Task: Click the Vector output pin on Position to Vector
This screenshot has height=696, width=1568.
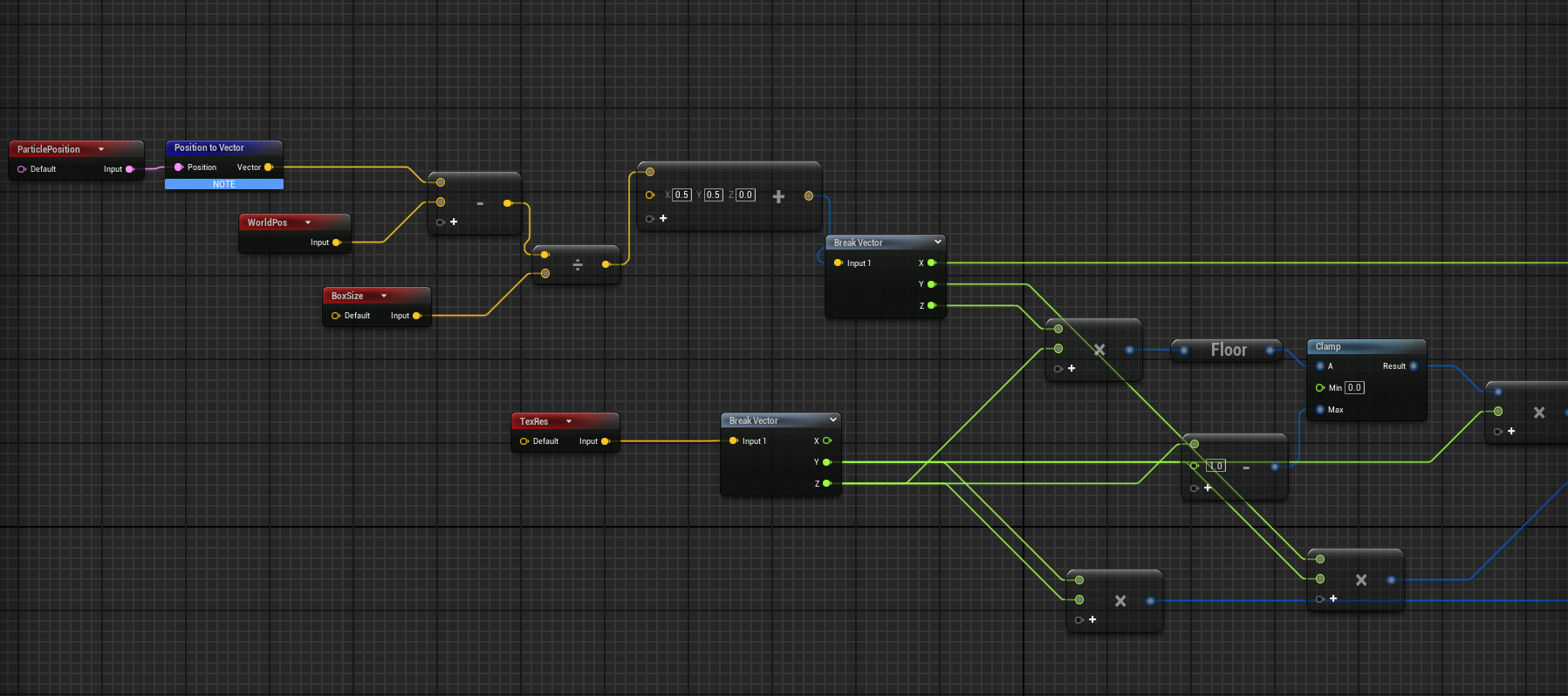Action: pyautogui.click(x=268, y=167)
